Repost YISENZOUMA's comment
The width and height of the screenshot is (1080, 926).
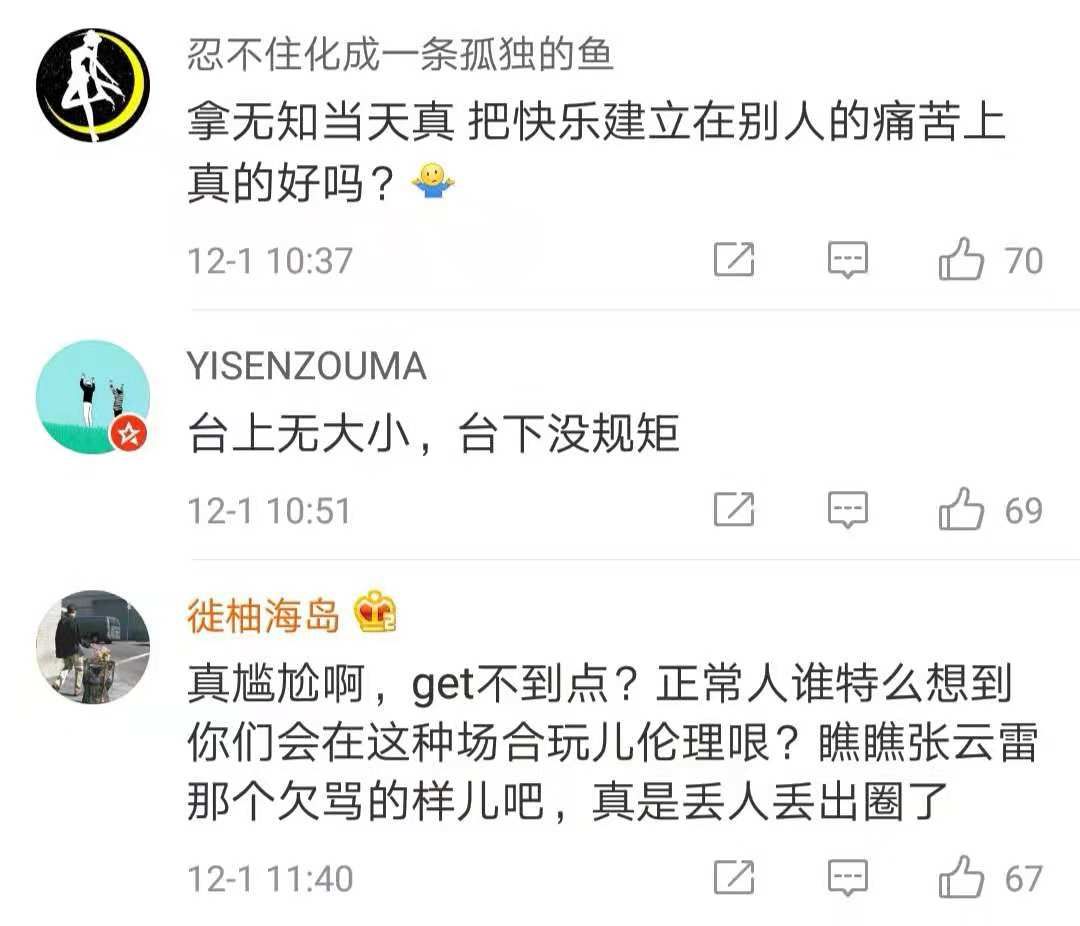734,510
